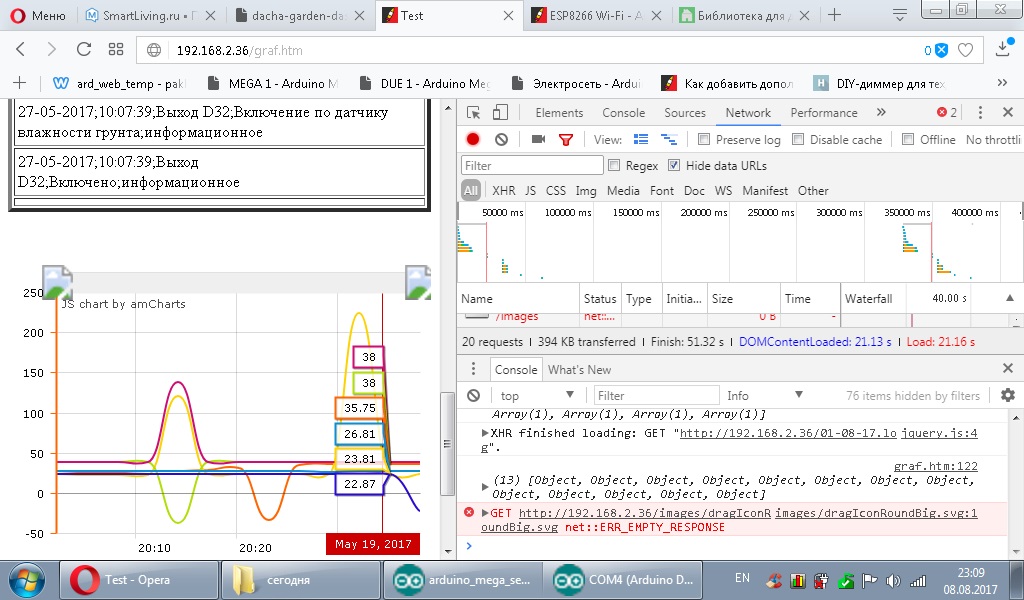1024x600 pixels.
Task: Open console settings gear
Action: pyautogui.click(x=1007, y=396)
